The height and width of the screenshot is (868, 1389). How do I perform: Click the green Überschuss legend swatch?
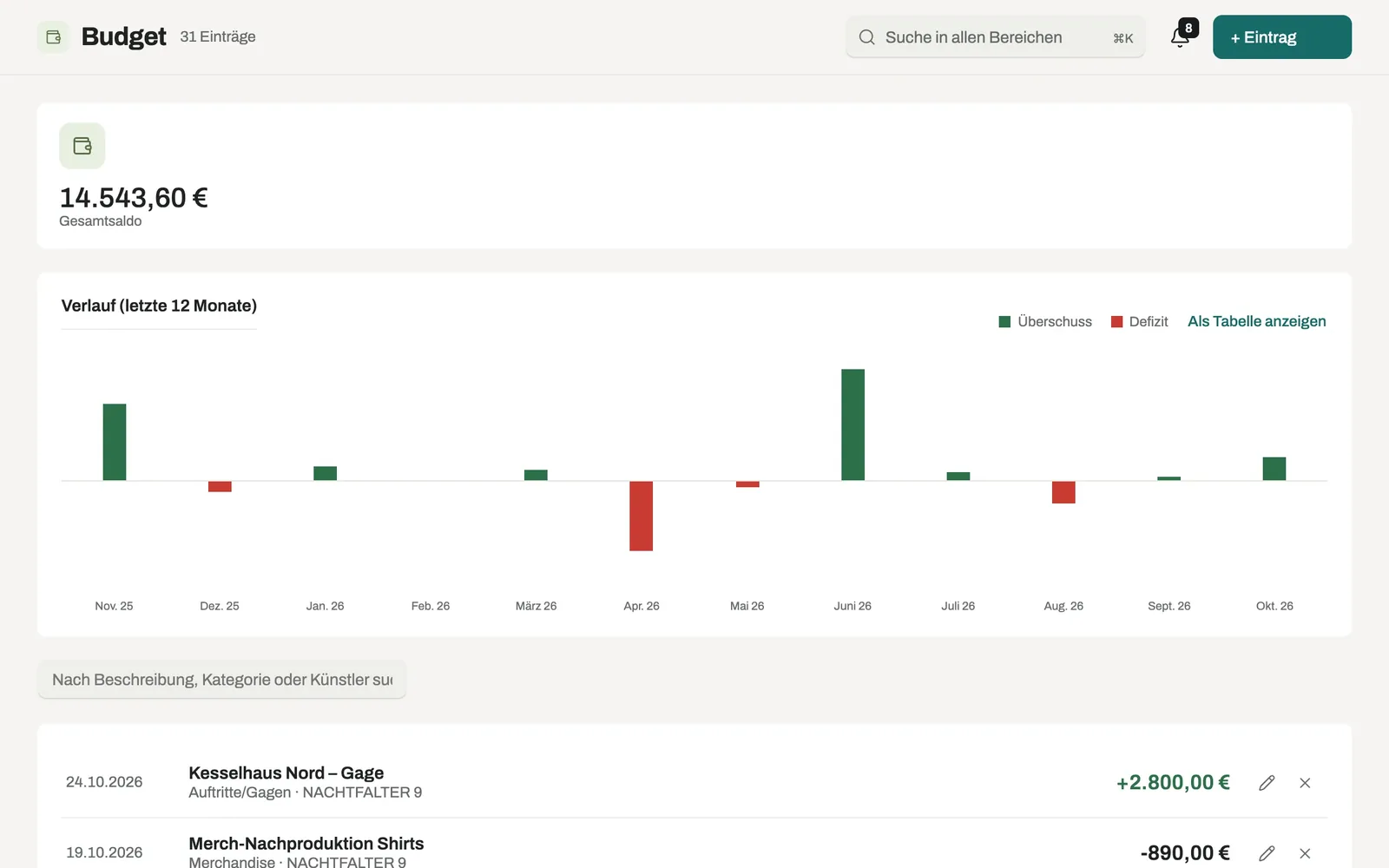[1004, 322]
